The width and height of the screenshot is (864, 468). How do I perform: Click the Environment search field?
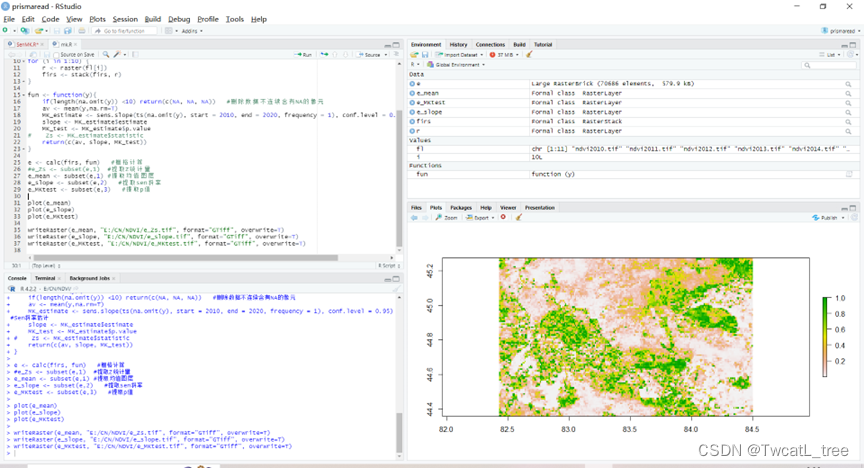tap(829, 65)
